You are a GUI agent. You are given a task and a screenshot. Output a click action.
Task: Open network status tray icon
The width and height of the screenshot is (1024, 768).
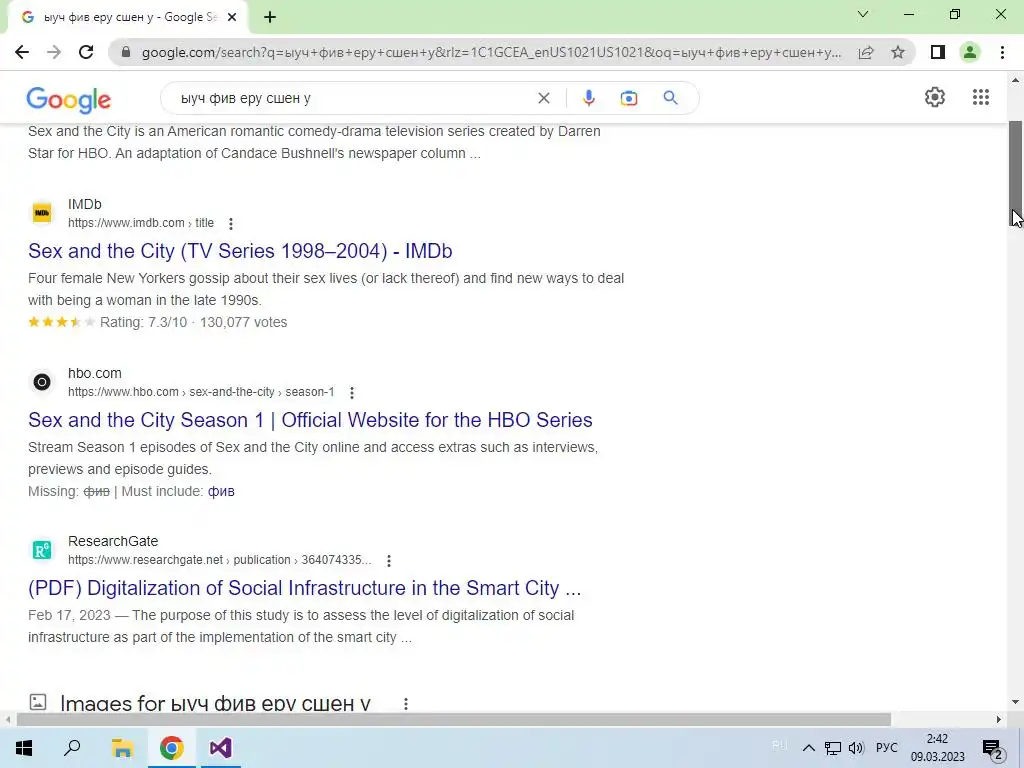(833, 748)
